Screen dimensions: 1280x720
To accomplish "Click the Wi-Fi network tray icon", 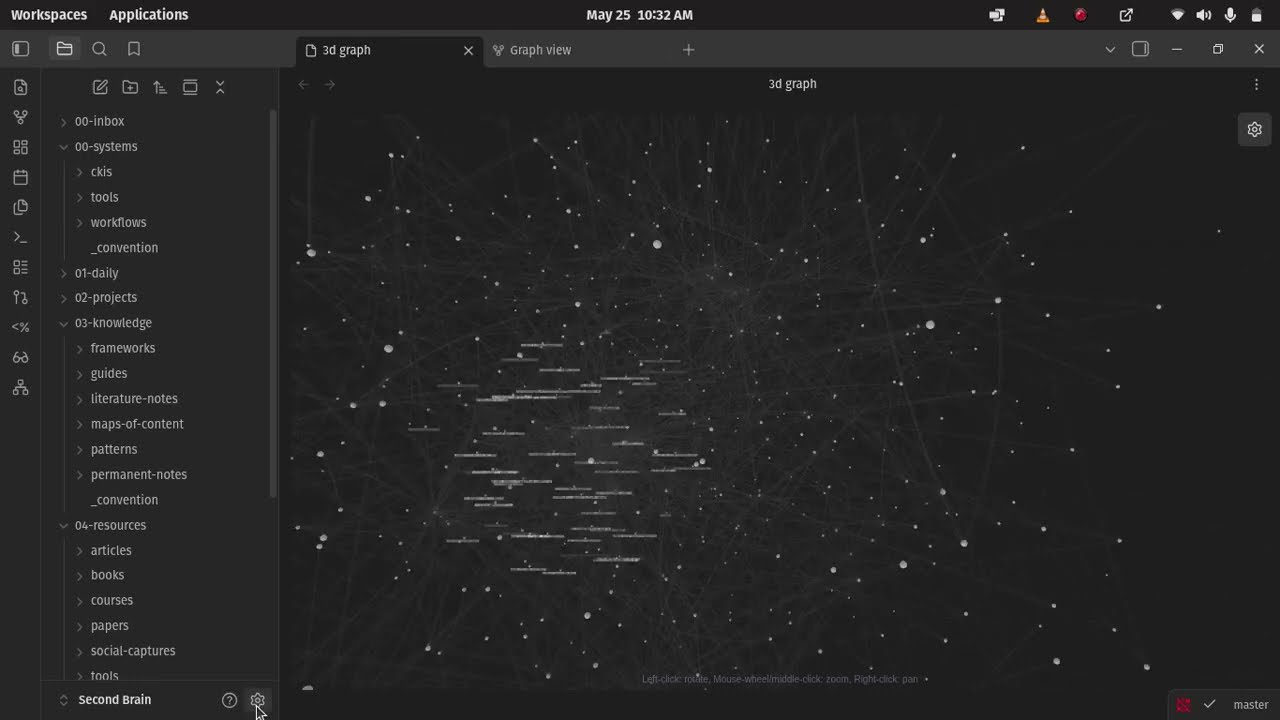I will click(1177, 15).
